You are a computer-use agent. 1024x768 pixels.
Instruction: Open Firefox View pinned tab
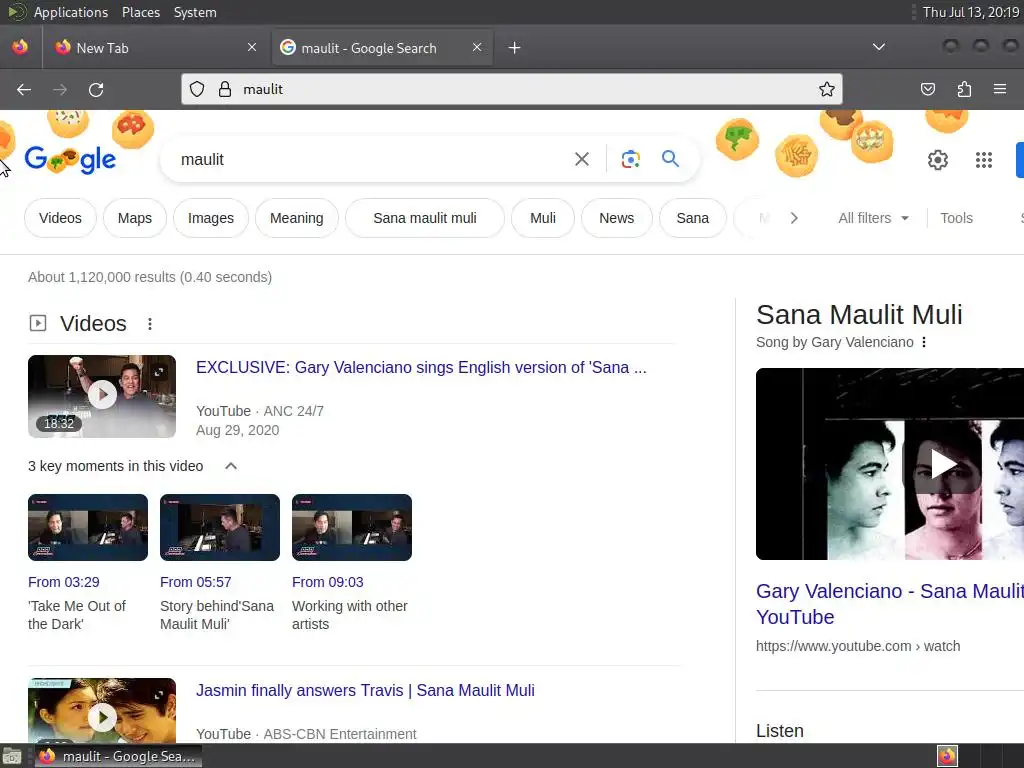(20, 47)
